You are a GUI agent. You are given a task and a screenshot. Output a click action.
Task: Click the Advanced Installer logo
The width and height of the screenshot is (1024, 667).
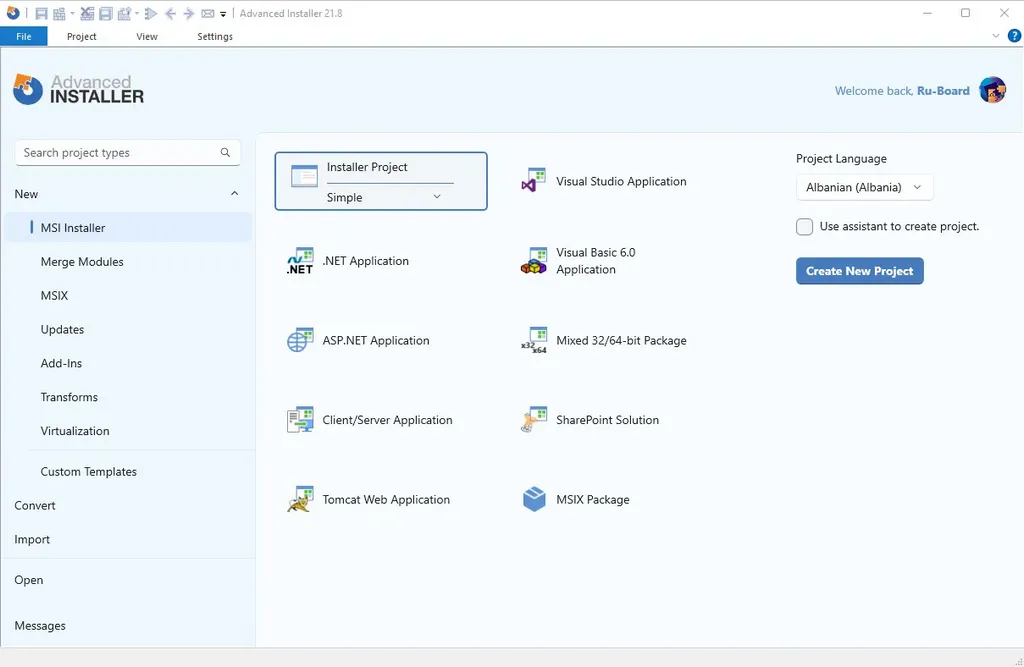coord(78,89)
